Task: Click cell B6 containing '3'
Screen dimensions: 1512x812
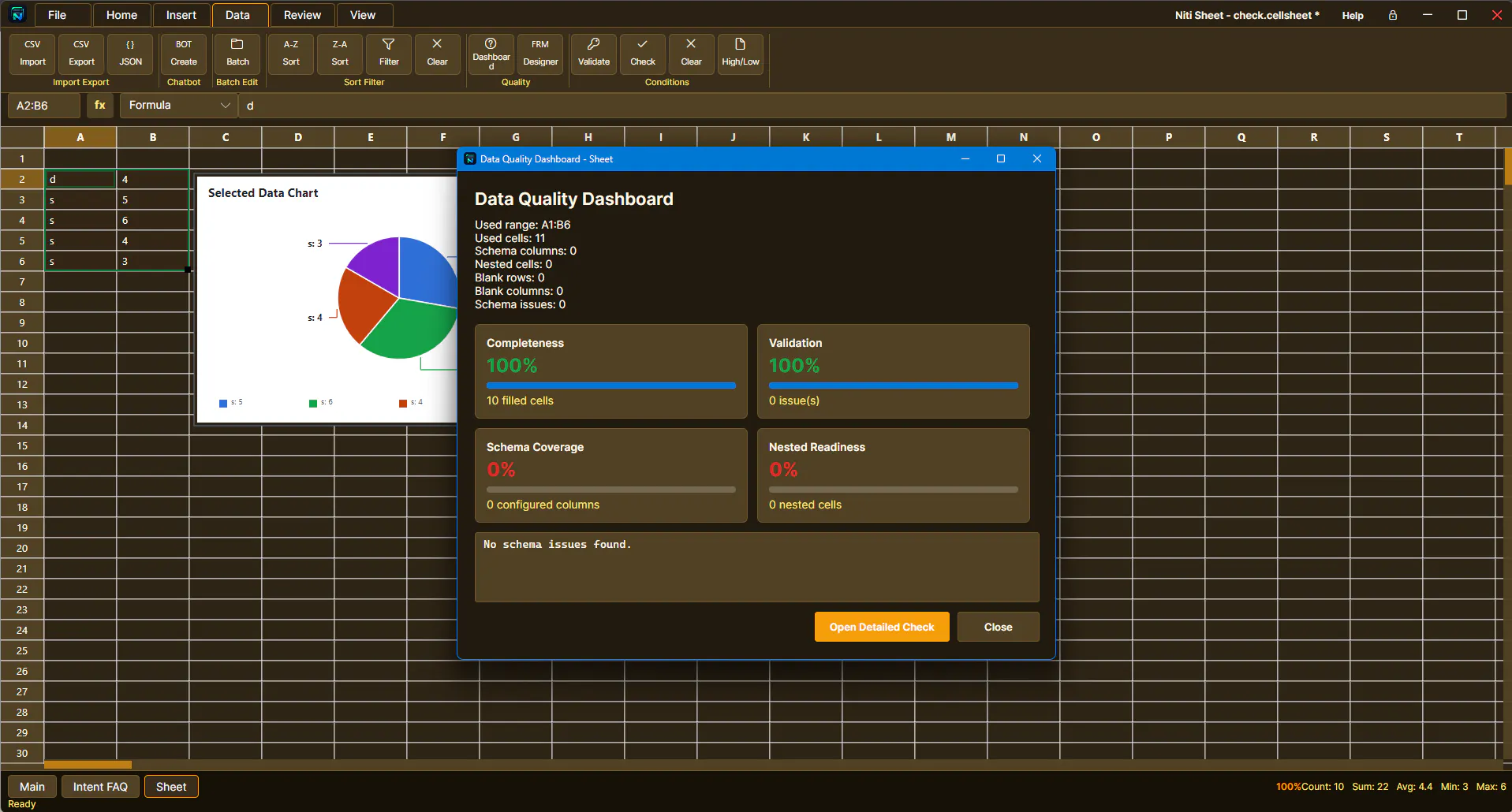Action: (153, 261)
